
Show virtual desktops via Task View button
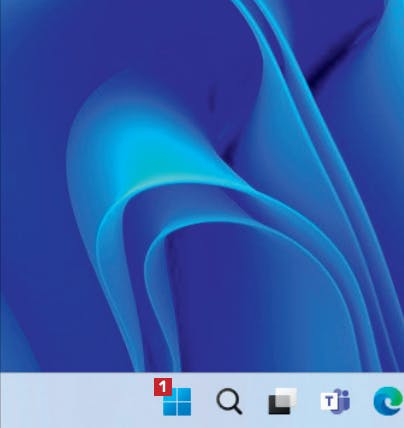pos(282,401)
